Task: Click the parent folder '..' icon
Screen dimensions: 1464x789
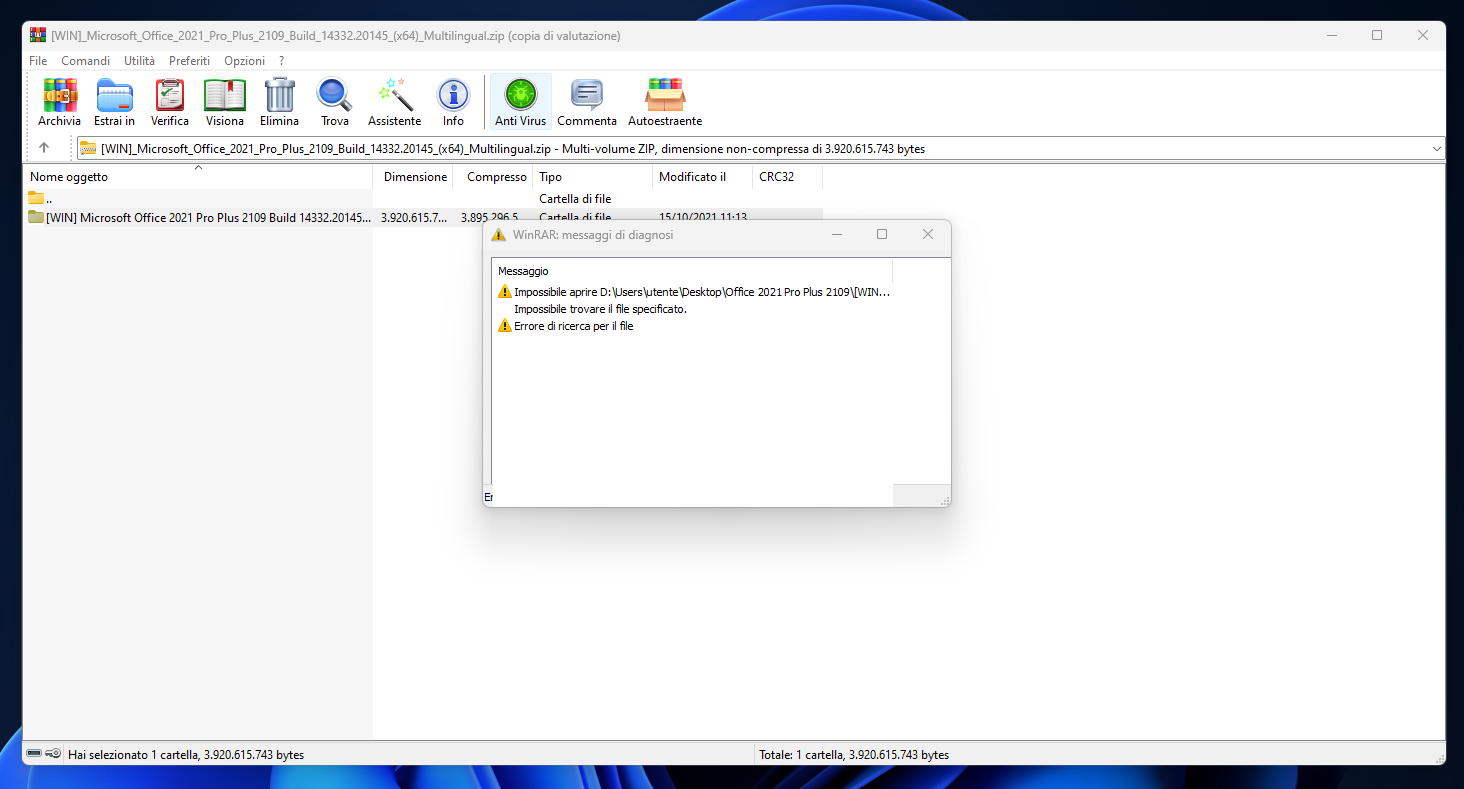Action: coord(36,198)
